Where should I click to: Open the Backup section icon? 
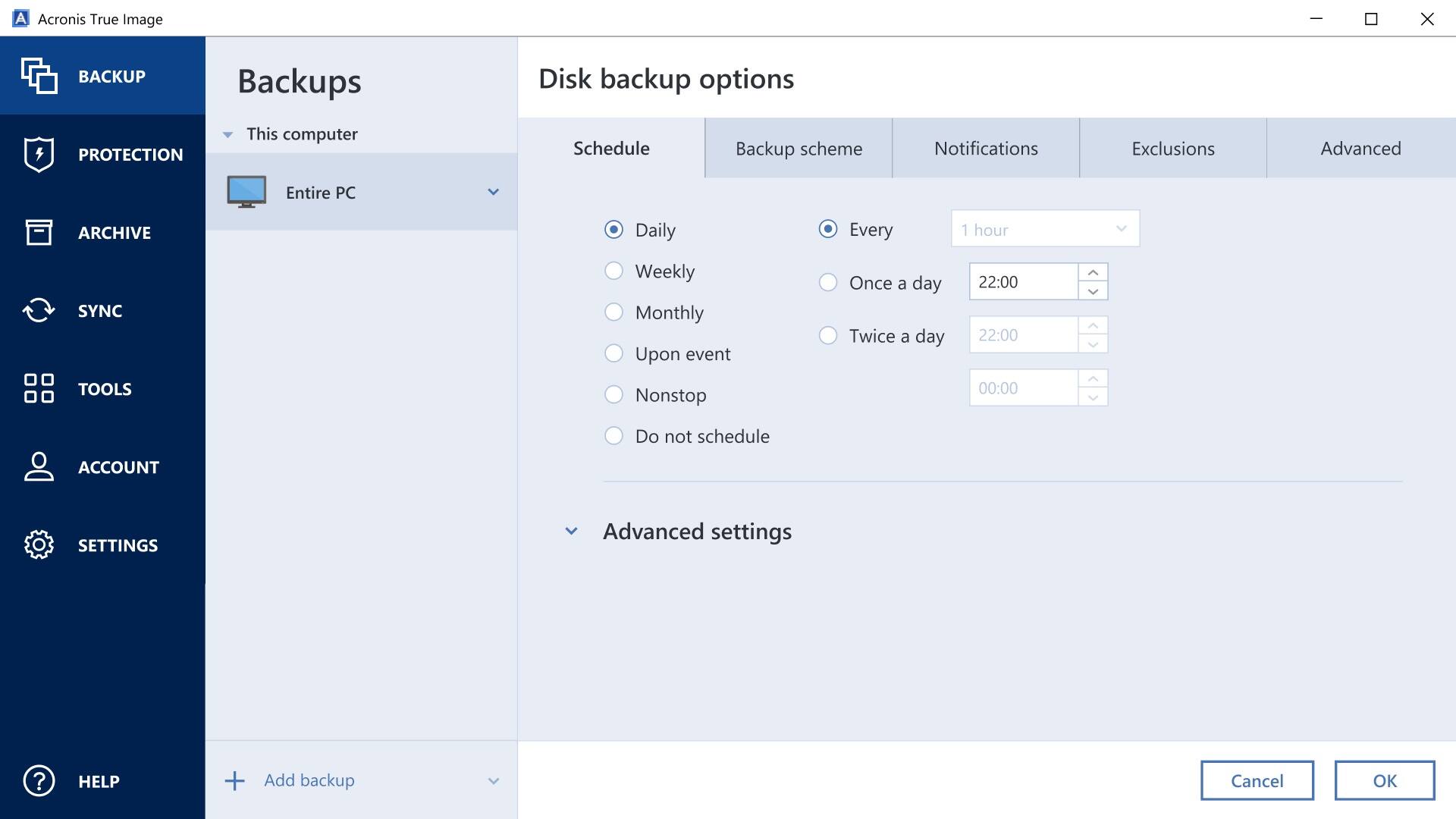[39, 76]
